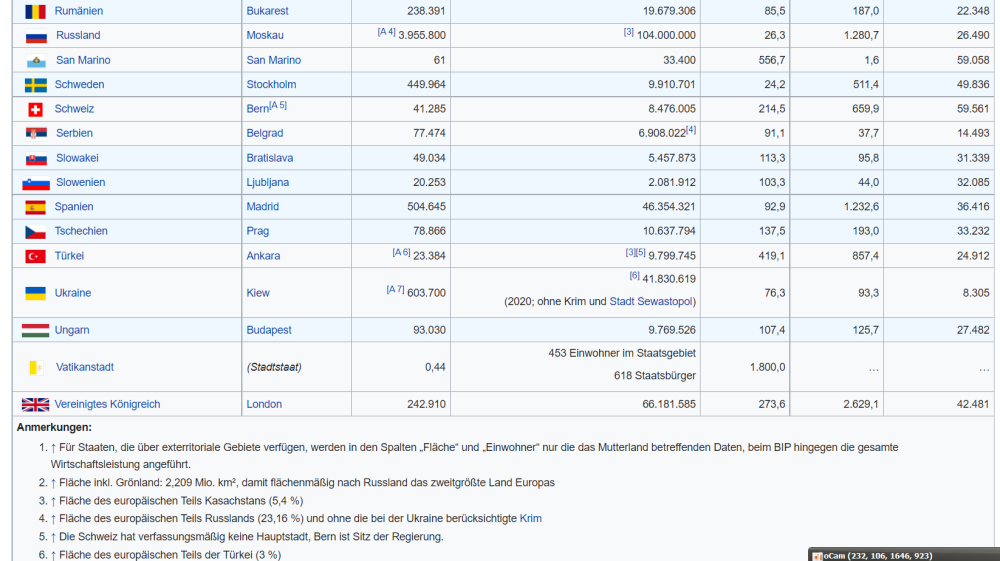Click the Swiss flag icon
1000x561 pixels.
coord(36,109)
